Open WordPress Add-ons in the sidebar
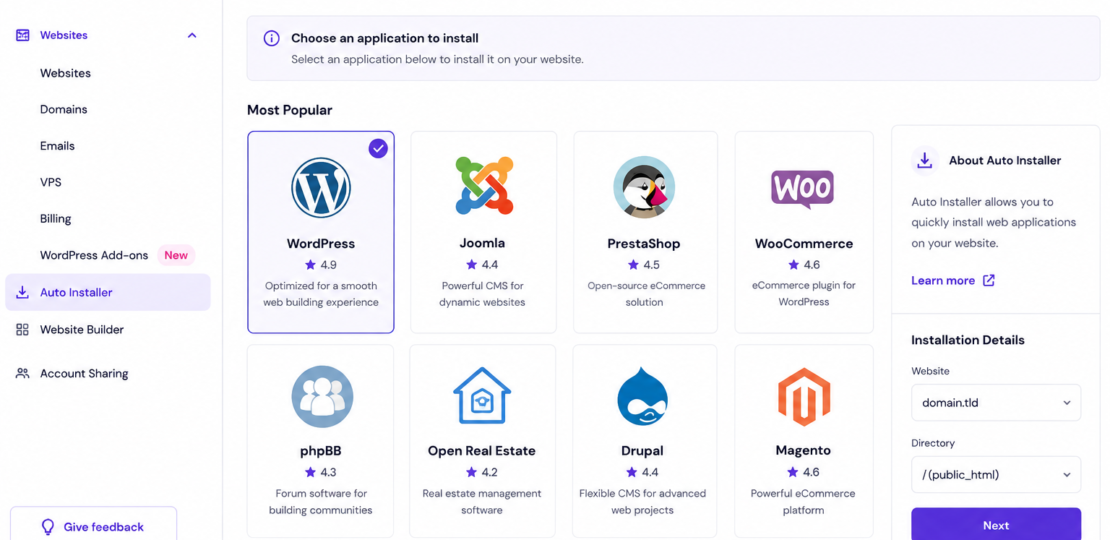The image size is (1110, 540). click(94, 255)
